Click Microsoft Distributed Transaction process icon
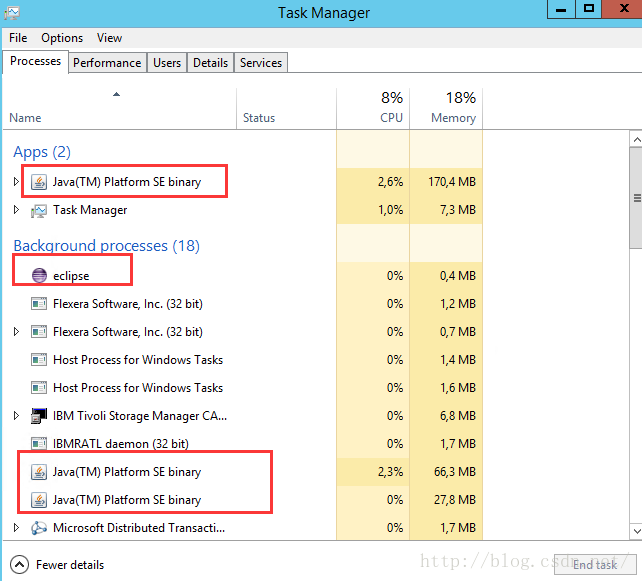This screenshot has height=581, width=642. 39,528
